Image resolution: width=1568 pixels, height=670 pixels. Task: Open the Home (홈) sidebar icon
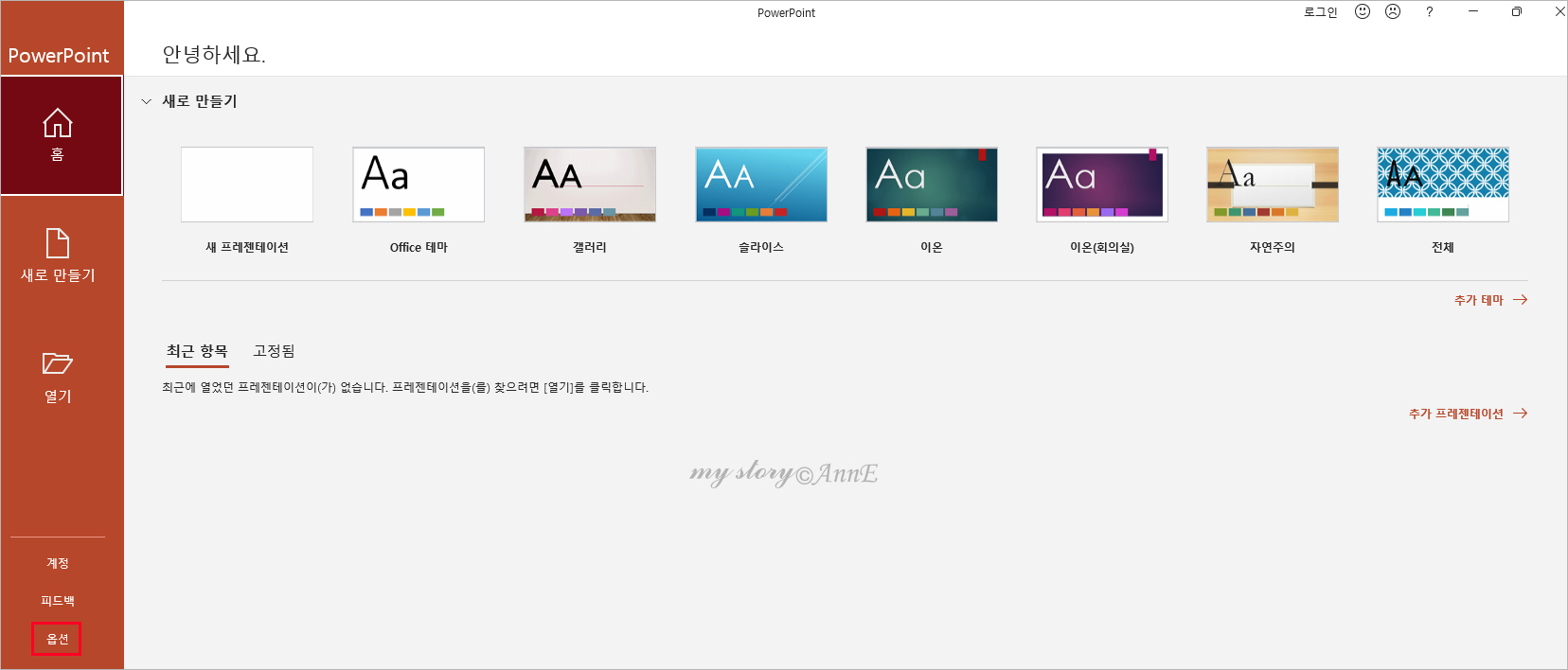tap(58, 123)
